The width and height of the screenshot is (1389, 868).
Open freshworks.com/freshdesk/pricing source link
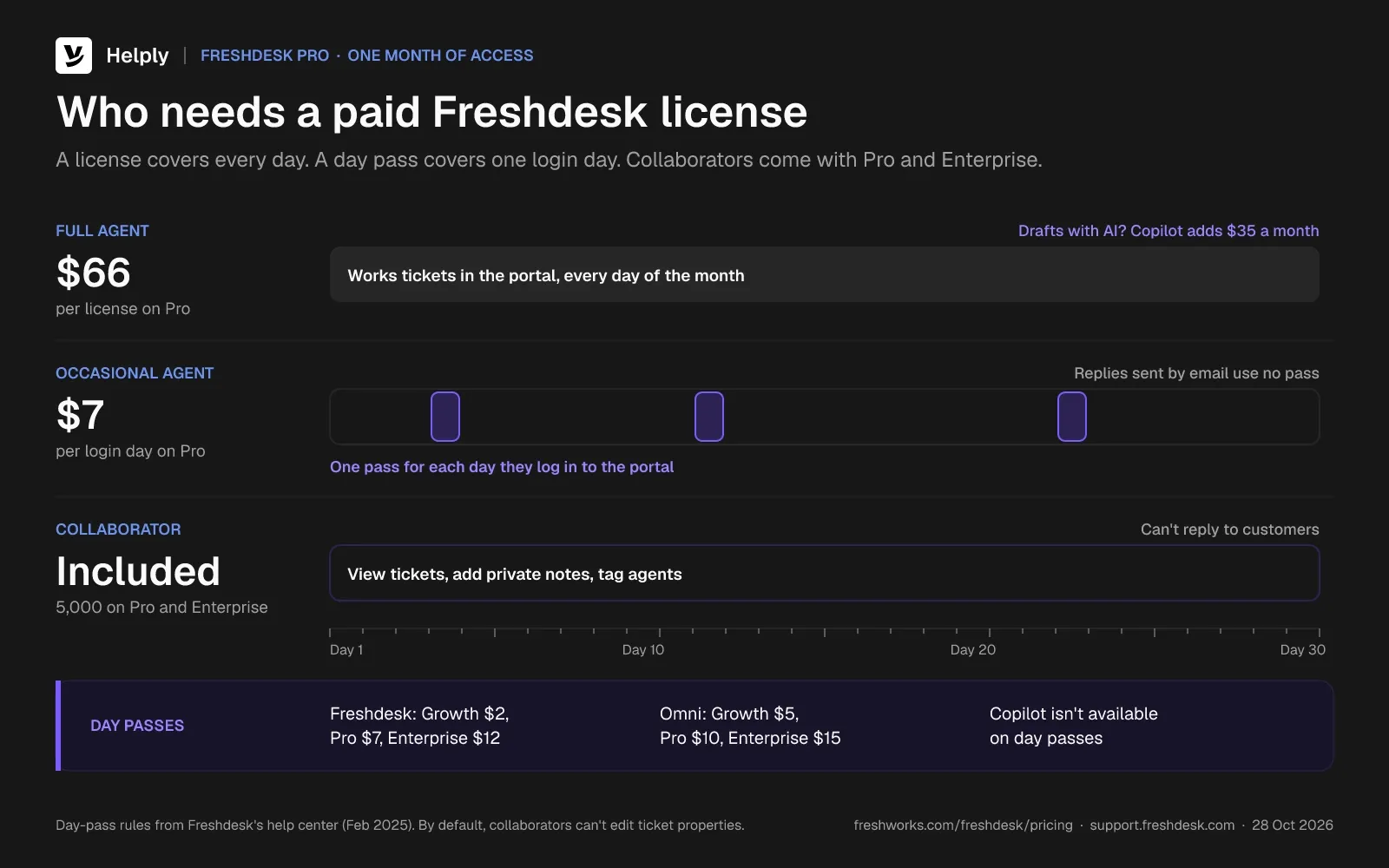(963, 825)
